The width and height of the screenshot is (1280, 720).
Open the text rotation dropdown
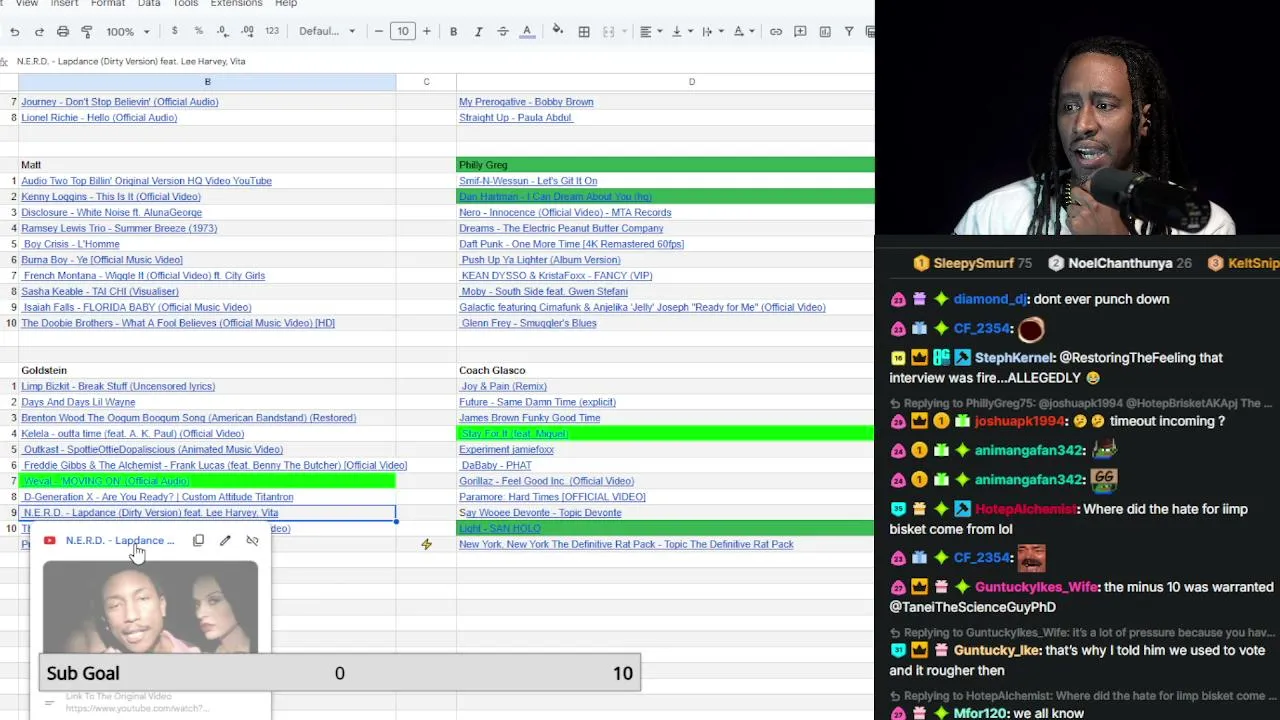pyautogui.click(x=743, y=32)
